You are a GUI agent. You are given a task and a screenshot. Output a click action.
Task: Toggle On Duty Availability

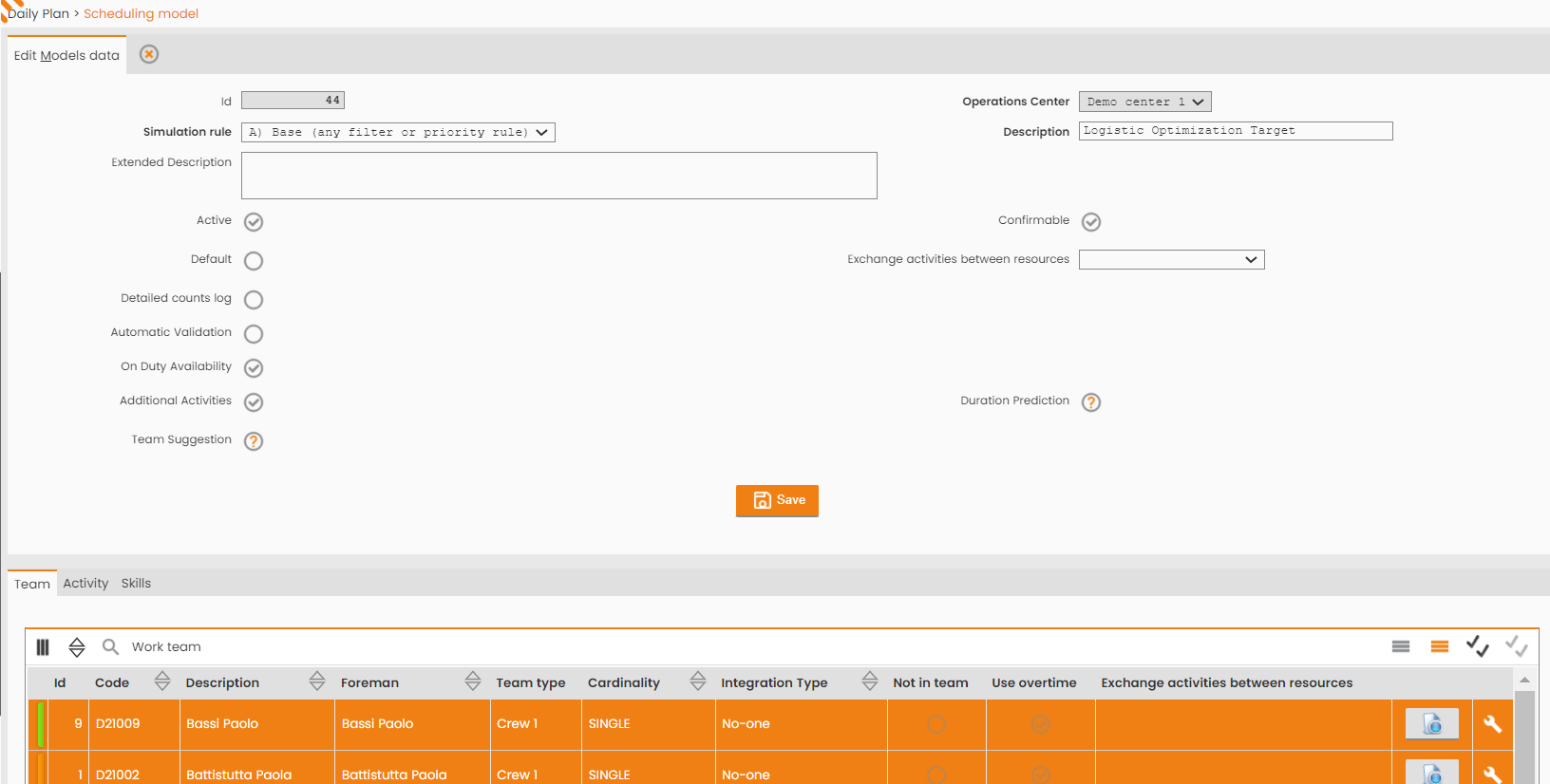(x=254, y=368)
